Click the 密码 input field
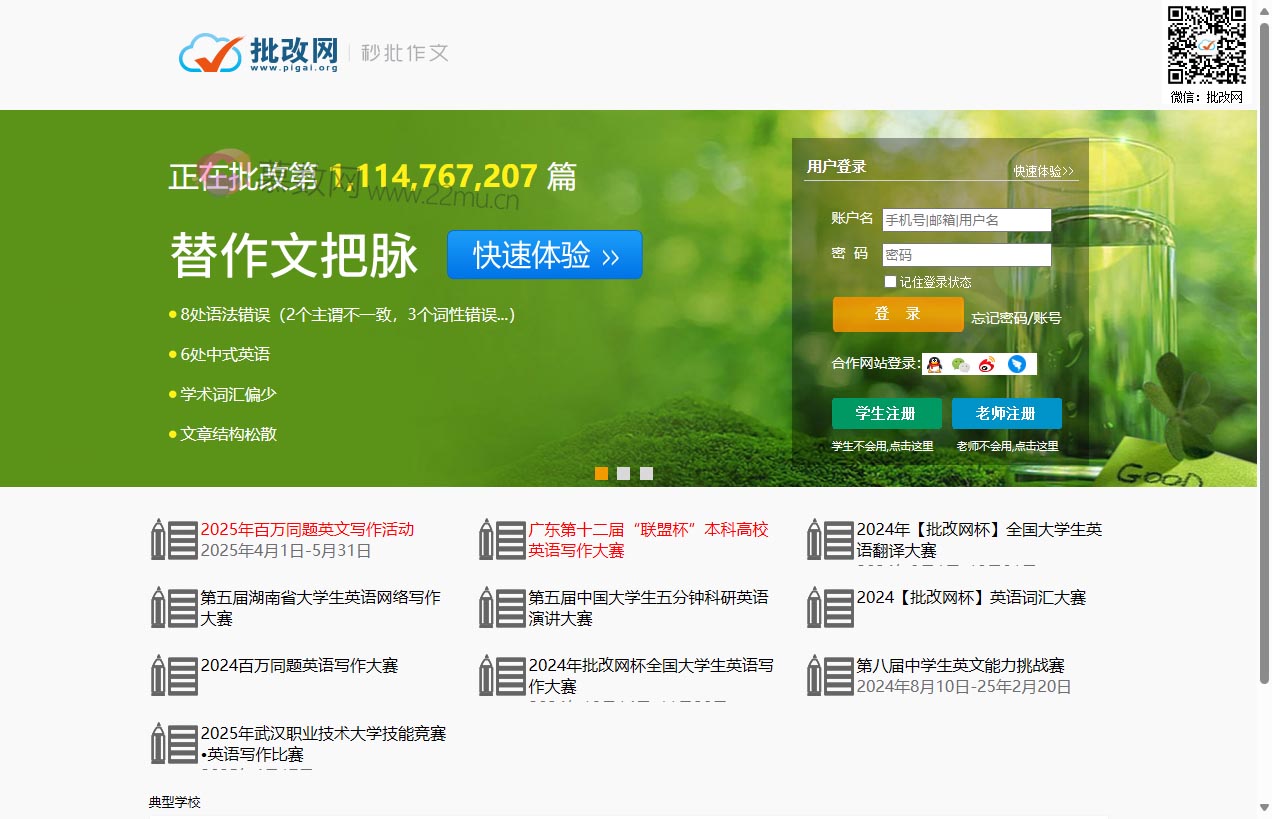Screen dimensions: 1272x819 pyautogui.click(x=964, y=254)
